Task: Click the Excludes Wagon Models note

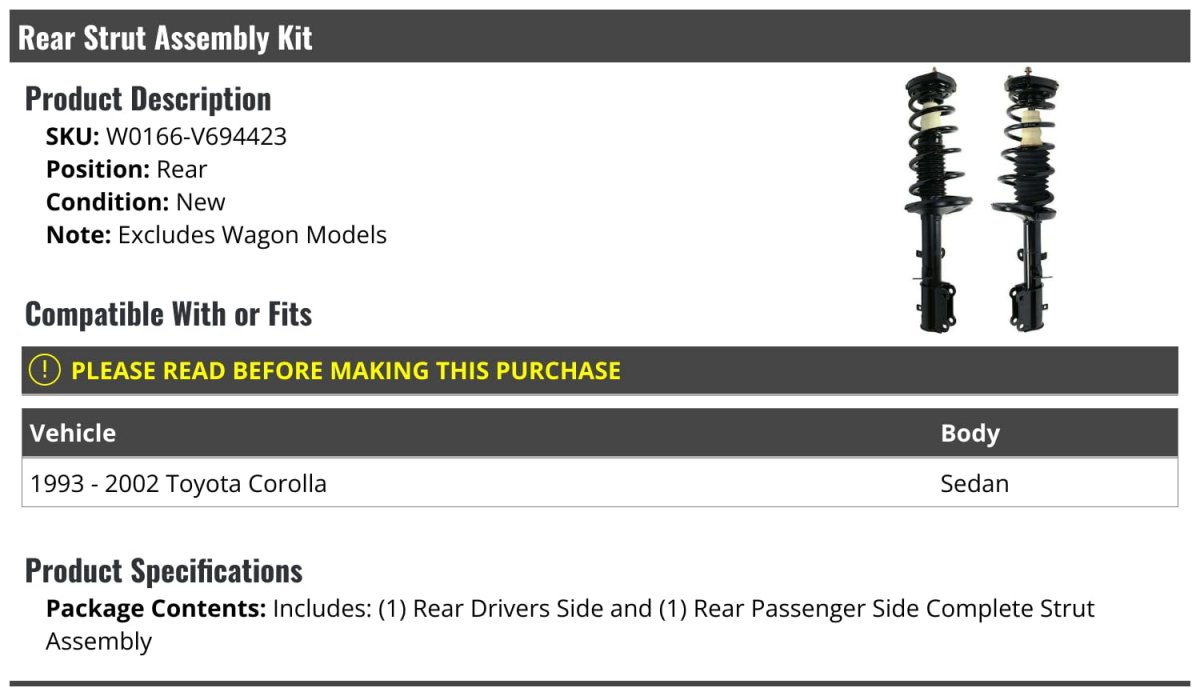Action: point(252,235)
